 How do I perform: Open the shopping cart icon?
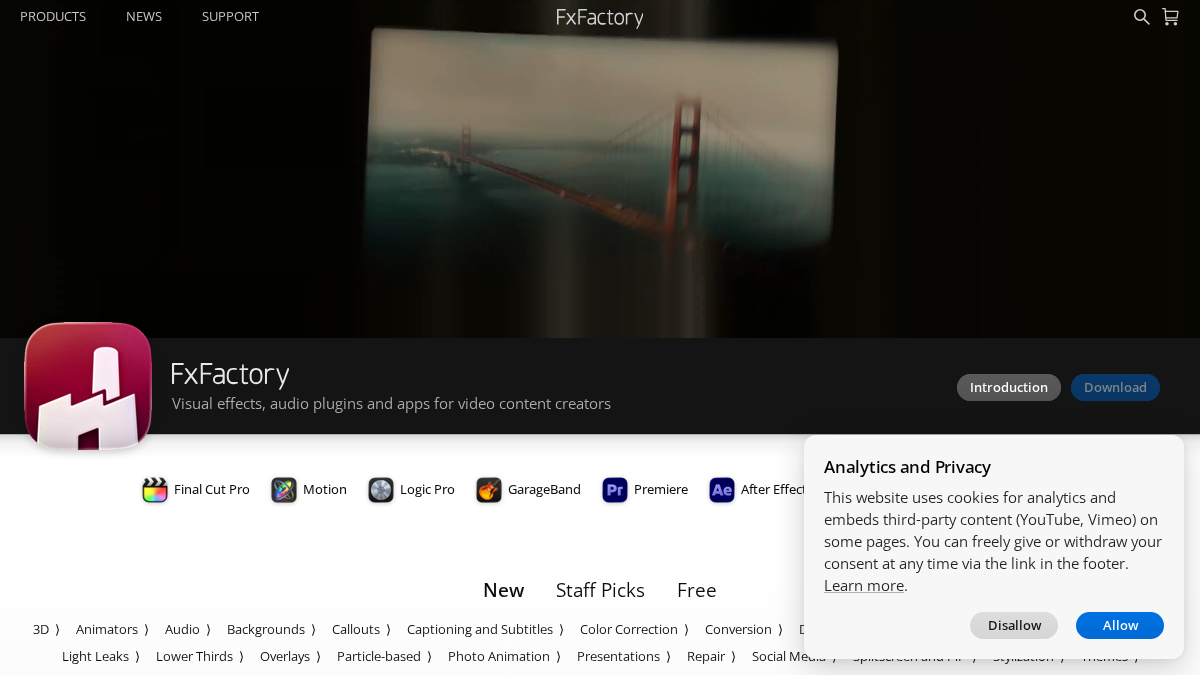coord(1170,17)
